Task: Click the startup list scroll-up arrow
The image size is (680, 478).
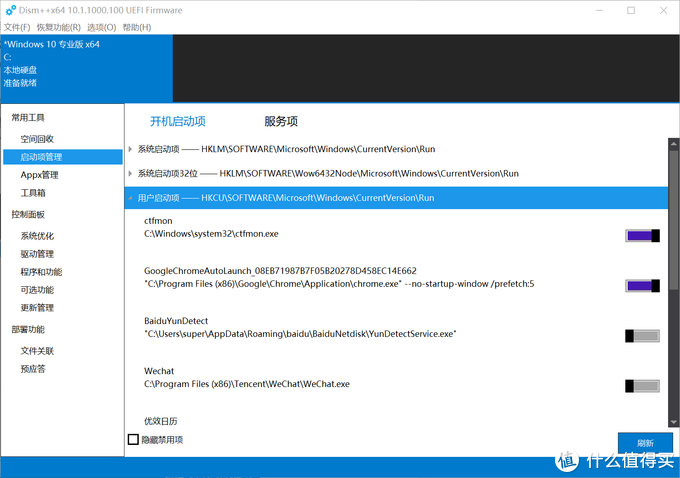Action: click(673, 144)
